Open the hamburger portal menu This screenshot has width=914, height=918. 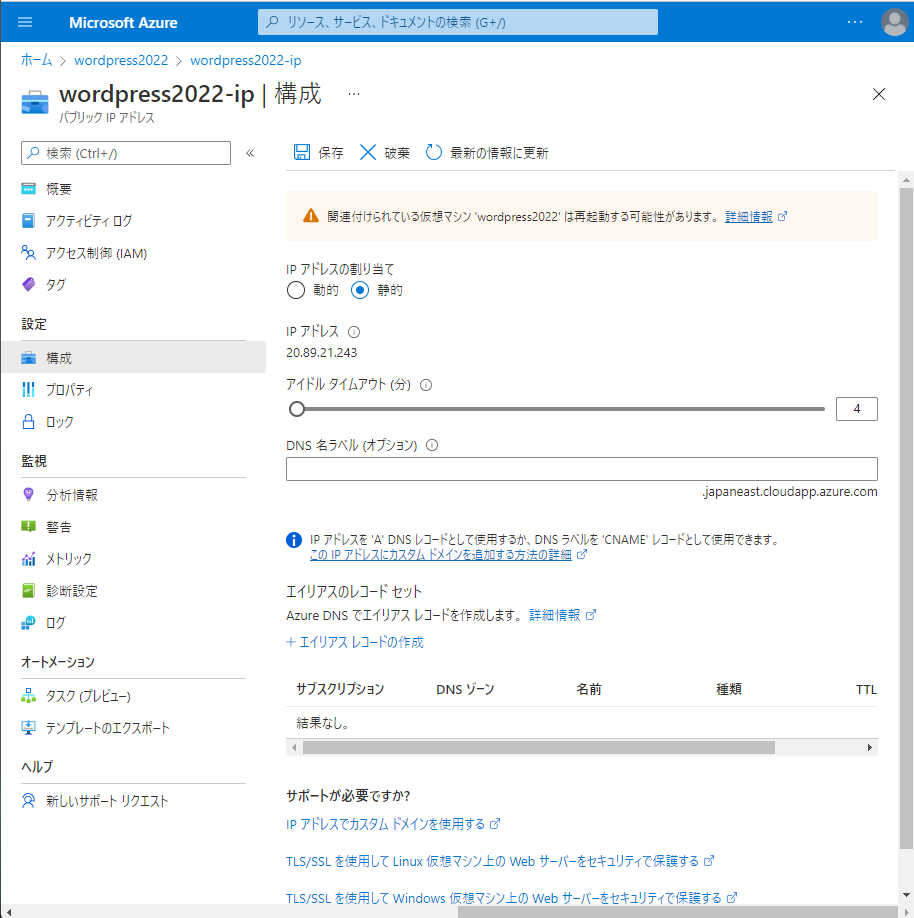tap(25, 22)
